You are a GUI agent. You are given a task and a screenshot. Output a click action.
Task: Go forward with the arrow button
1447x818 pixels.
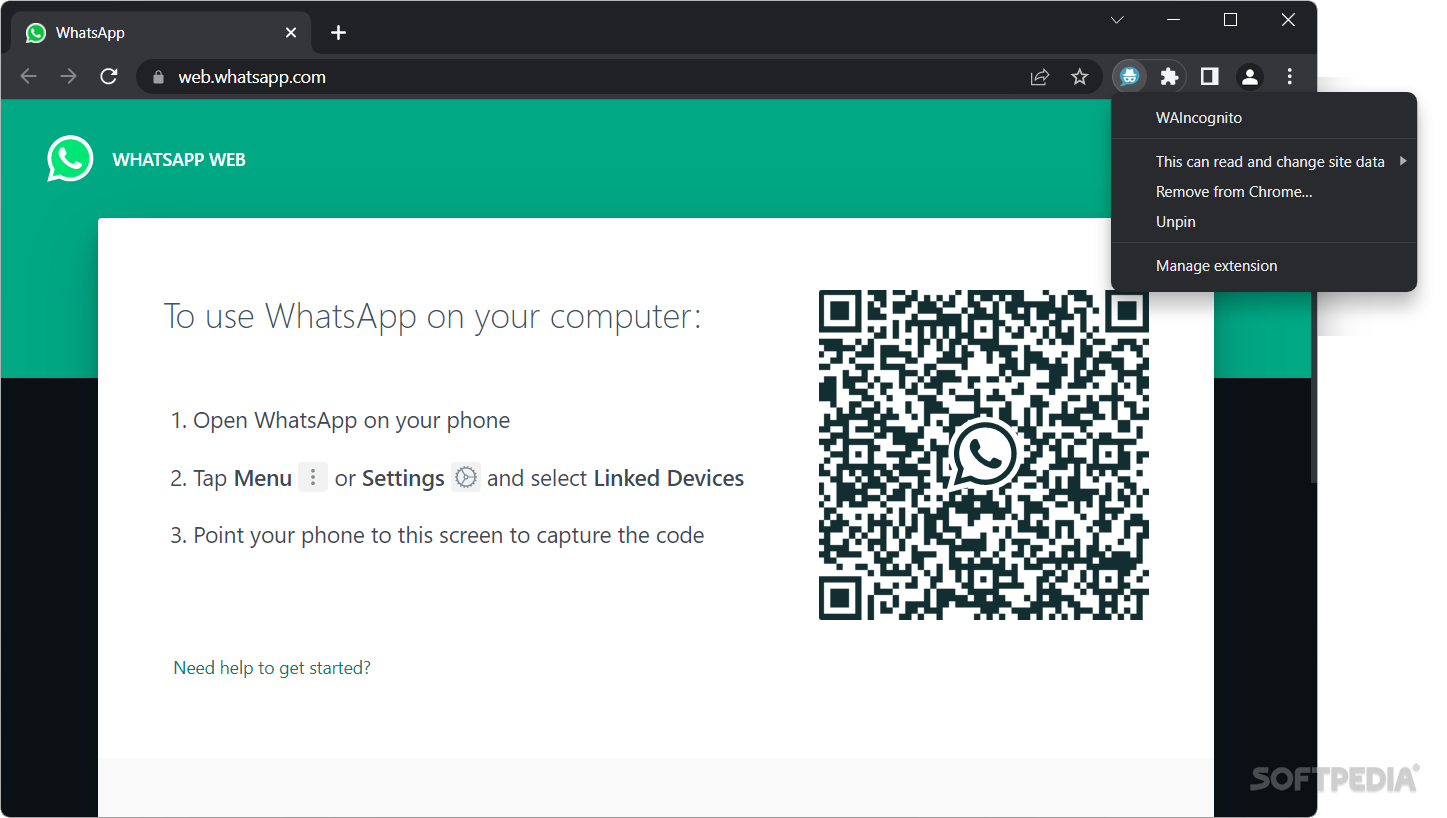pyautogui.click(x=68, y=77)
